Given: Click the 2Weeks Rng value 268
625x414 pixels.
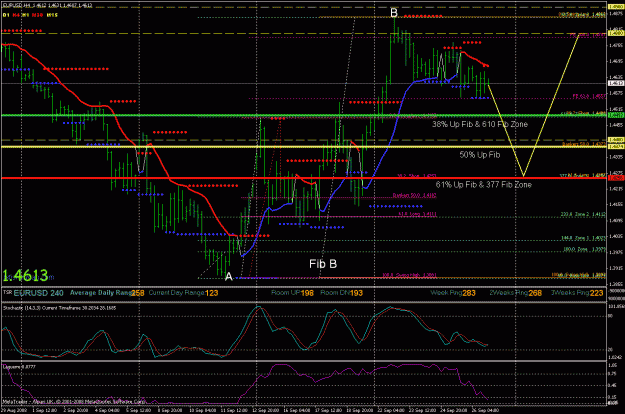Looking at the screenshot, I should (x=535, y=293).
